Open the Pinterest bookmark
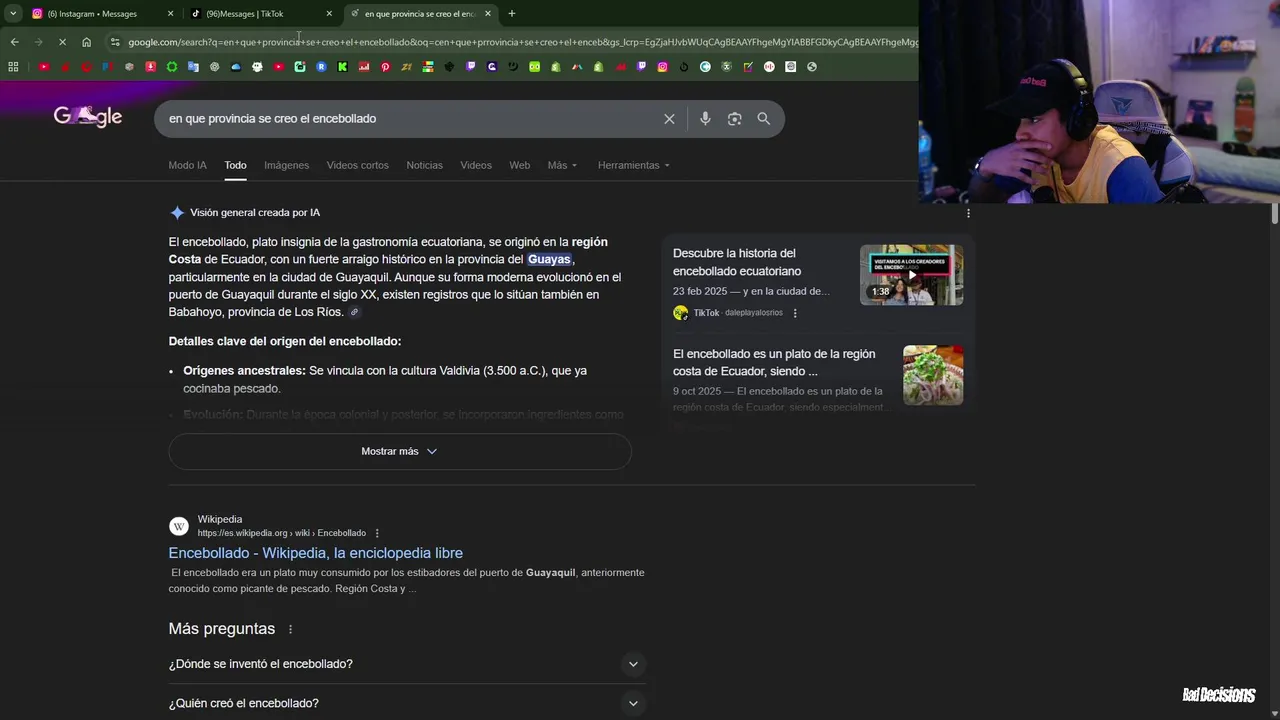 pyautogui.click(x=385, y=67)
